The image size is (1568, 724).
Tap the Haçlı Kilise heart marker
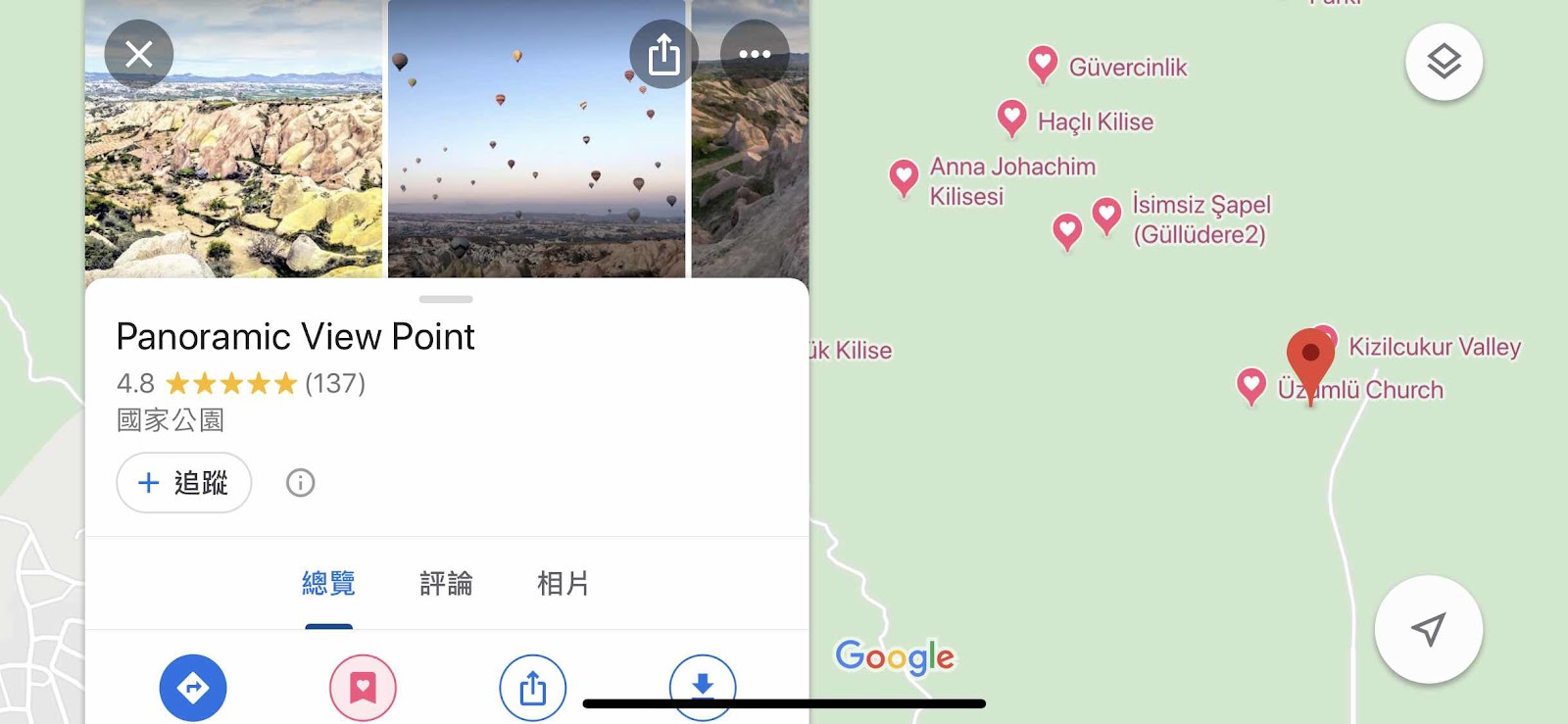[1011, 118]
